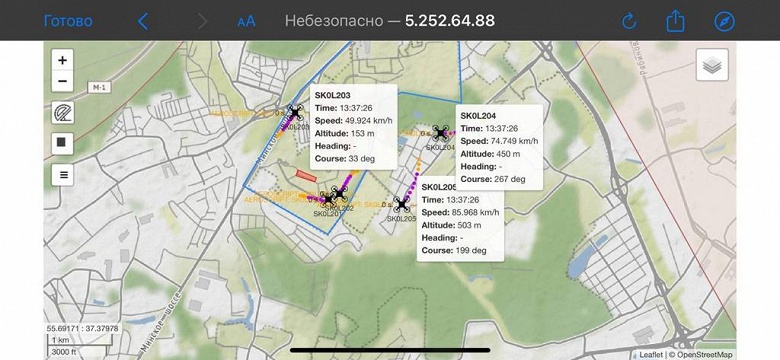Open the map layers switcher
This screenshot has height=360, width=780.
click(x=712, y=65)
